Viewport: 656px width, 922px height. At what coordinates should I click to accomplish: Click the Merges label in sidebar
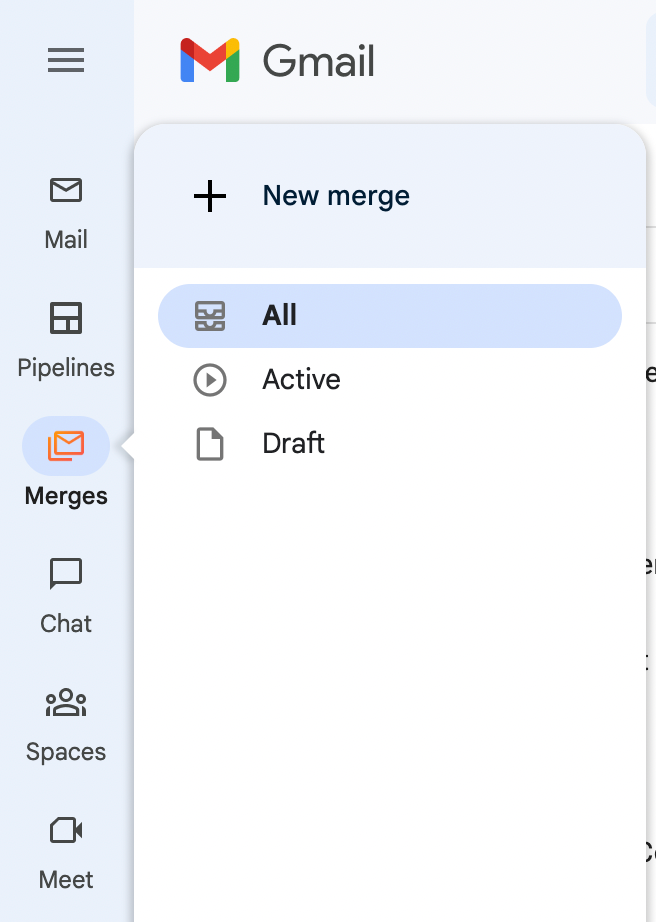[x=66, y=496]
